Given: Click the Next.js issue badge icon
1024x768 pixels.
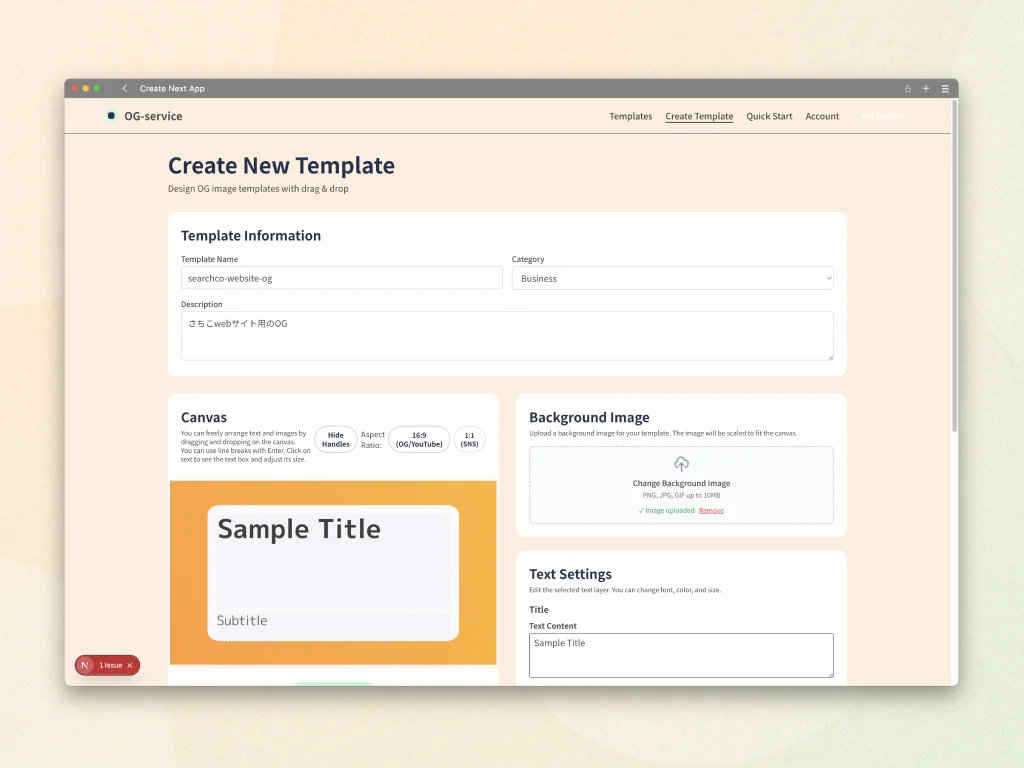Looking at the screenshot, I should click(86, 665).
